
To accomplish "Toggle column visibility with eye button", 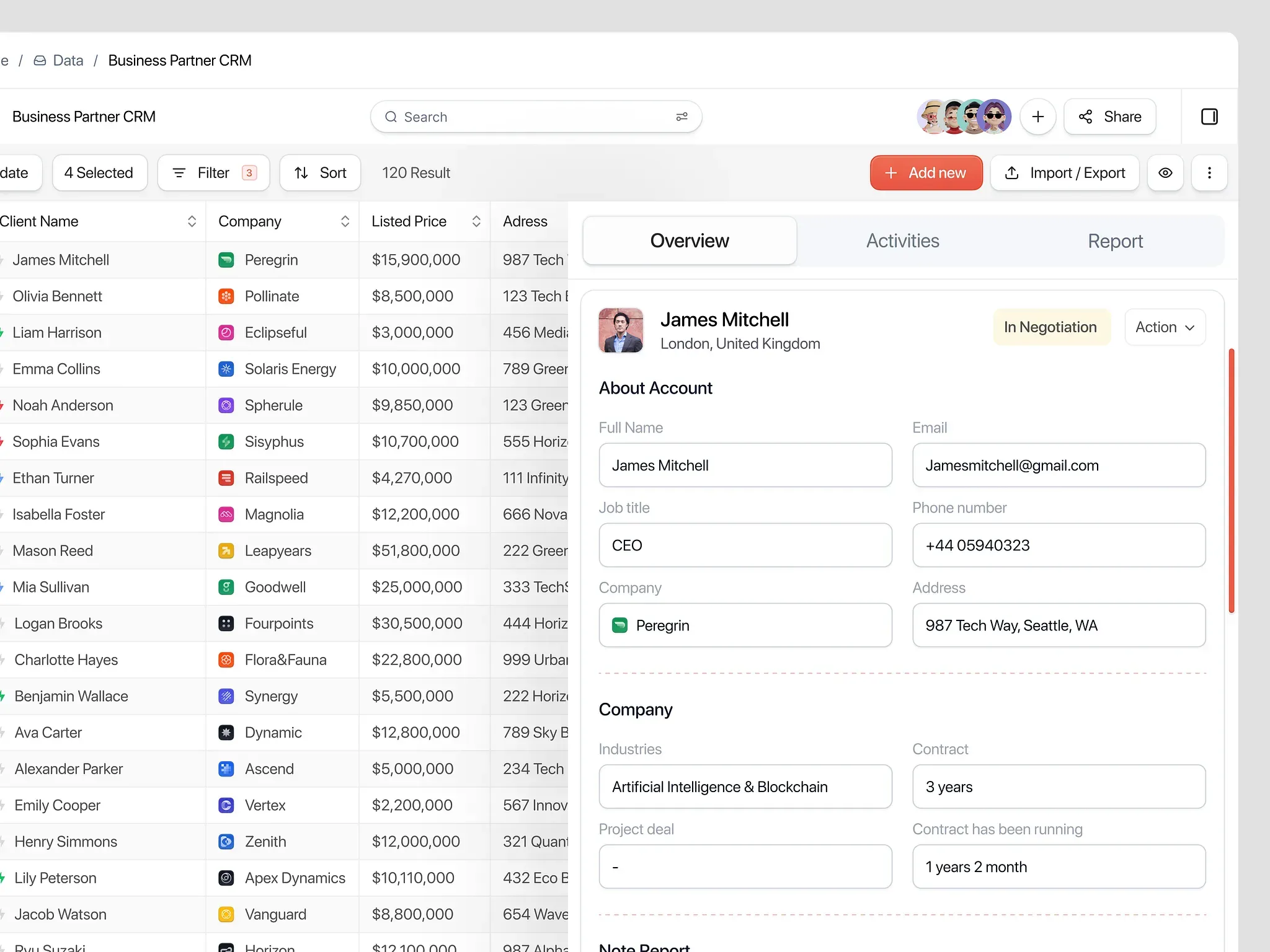I will (1165, 173).
